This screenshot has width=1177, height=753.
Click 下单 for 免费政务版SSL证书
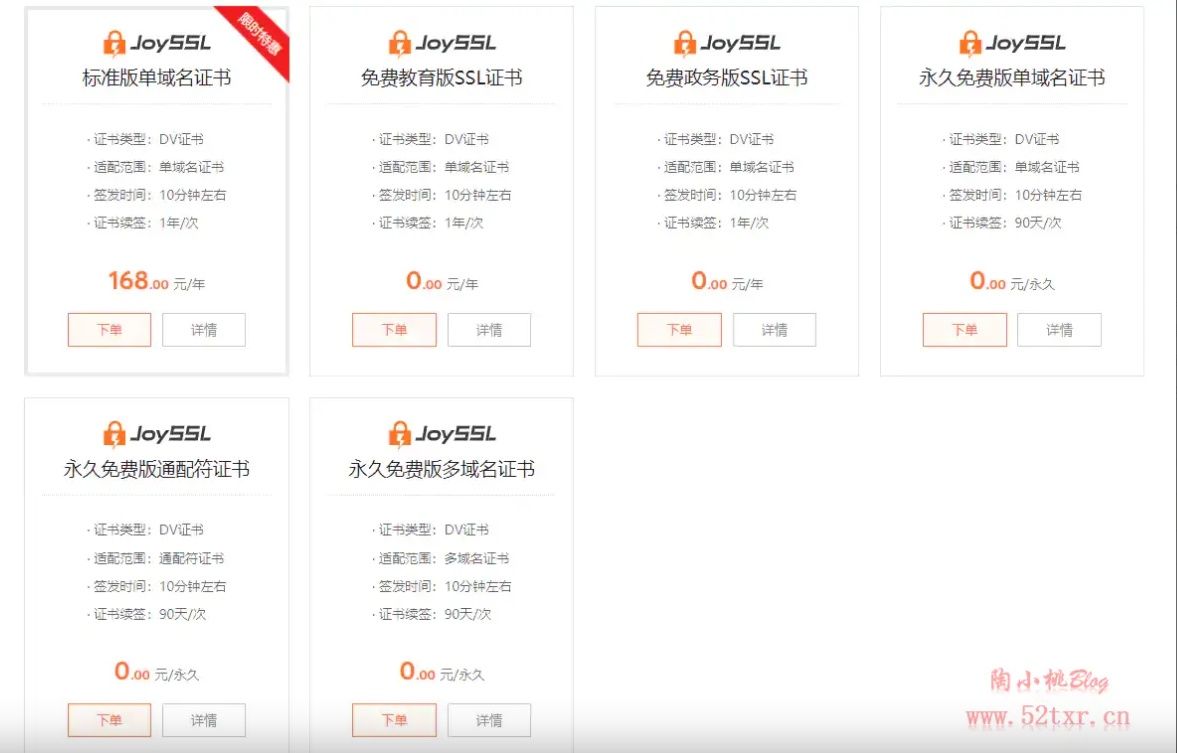[x=679, y=330]
